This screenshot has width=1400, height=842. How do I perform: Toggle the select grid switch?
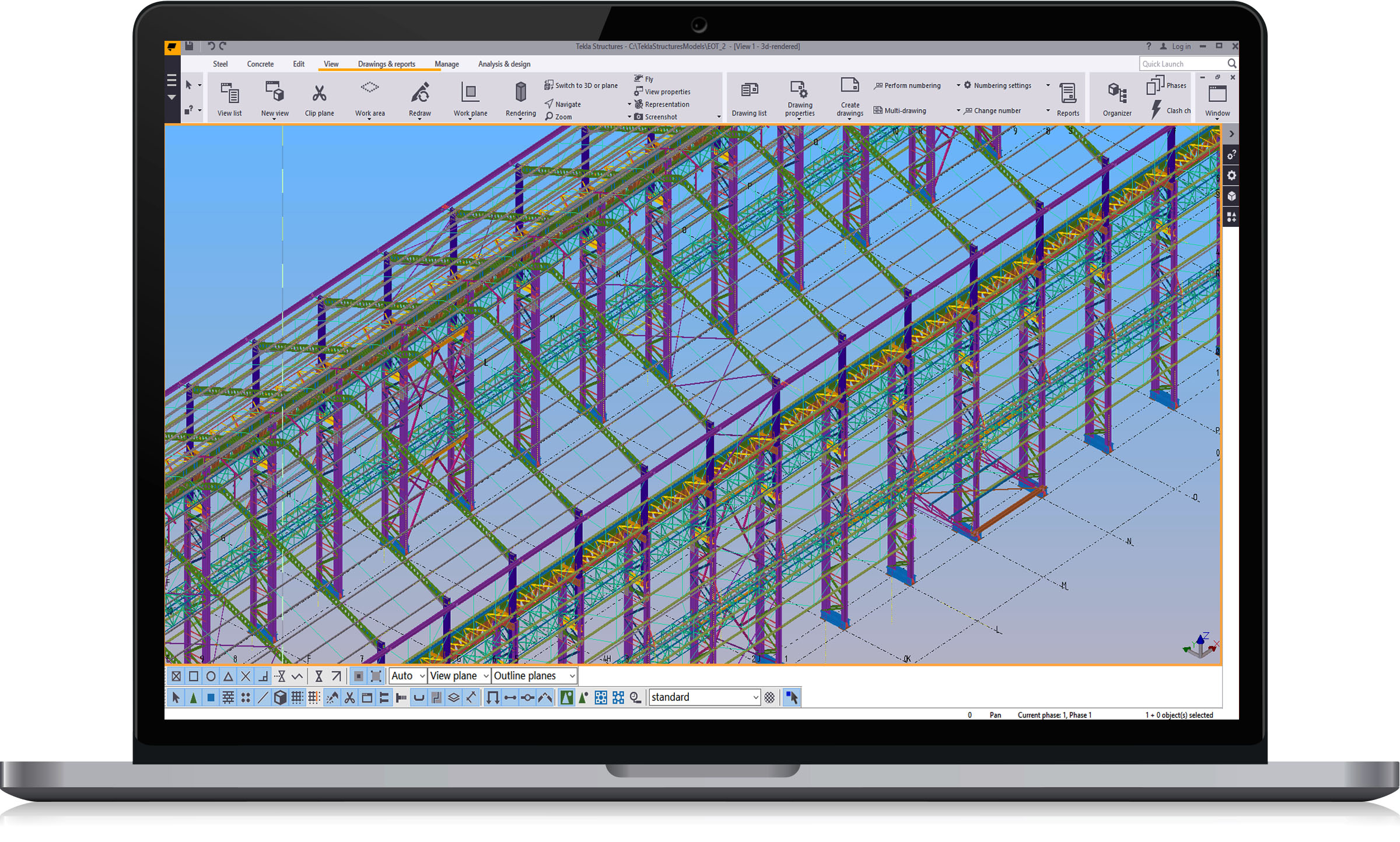(297, 697)
